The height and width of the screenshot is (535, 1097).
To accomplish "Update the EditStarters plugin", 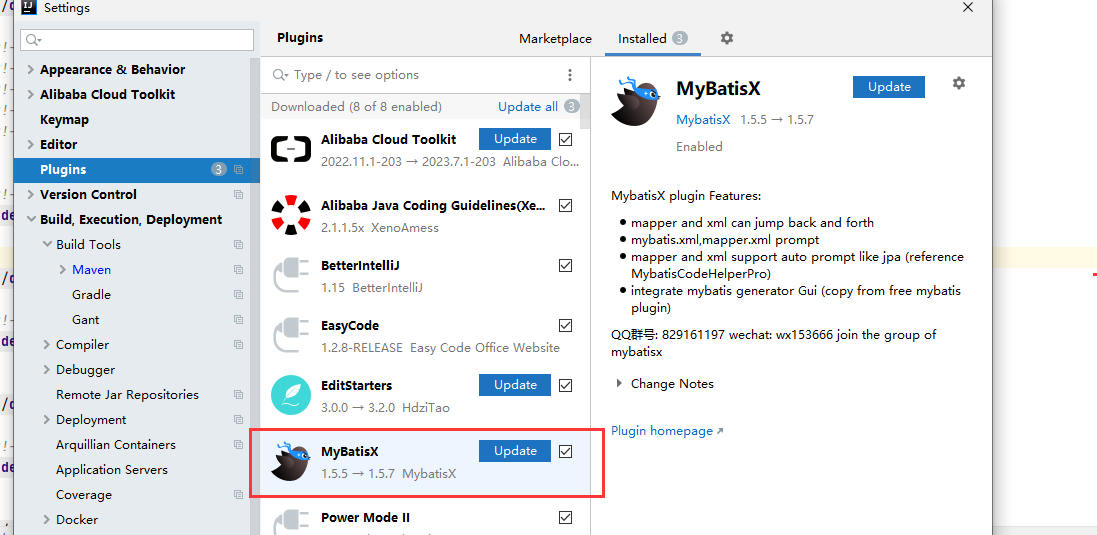I will point(515,385).
